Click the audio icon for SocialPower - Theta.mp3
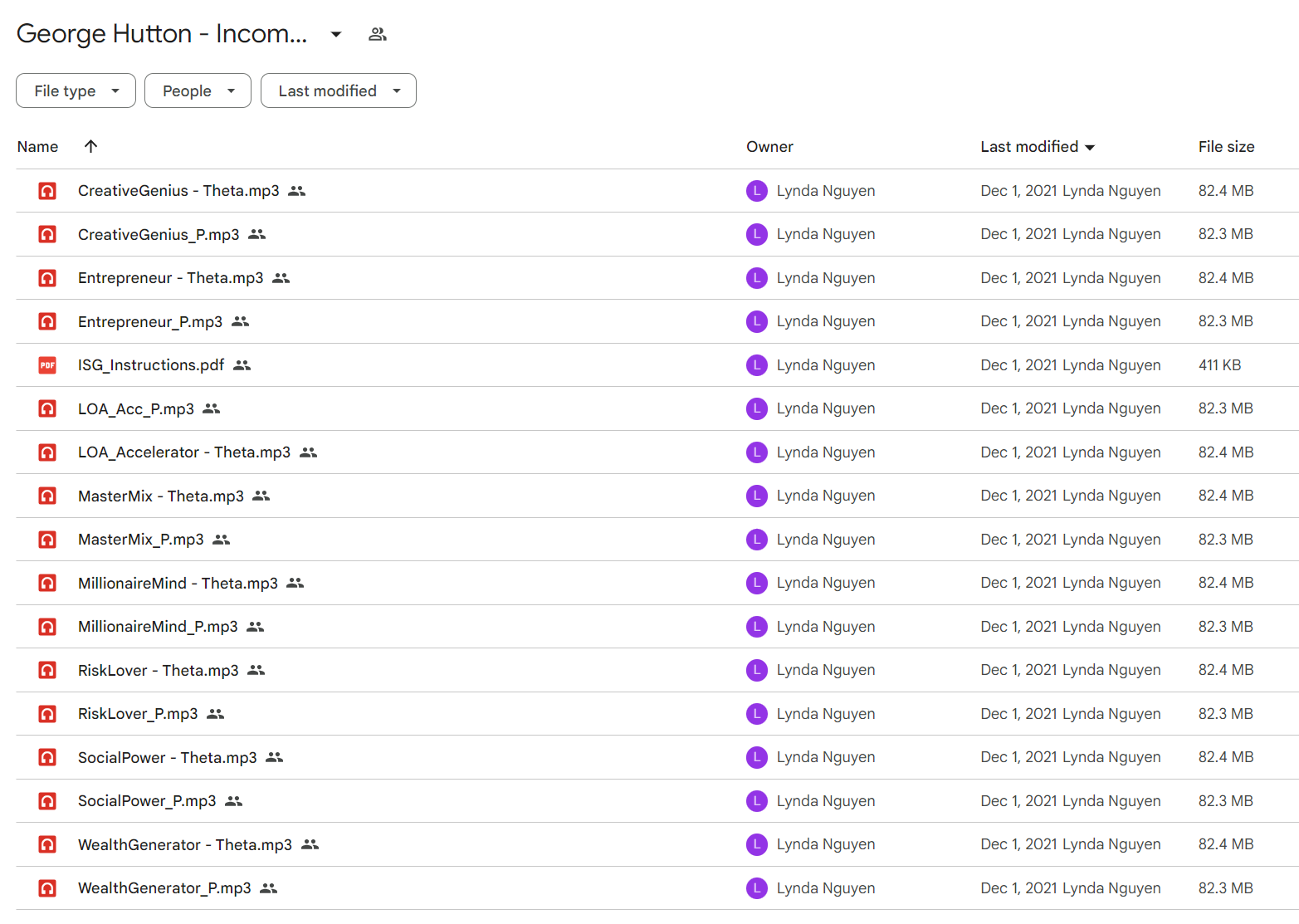The image size is (1299, 924). (47, 757)
